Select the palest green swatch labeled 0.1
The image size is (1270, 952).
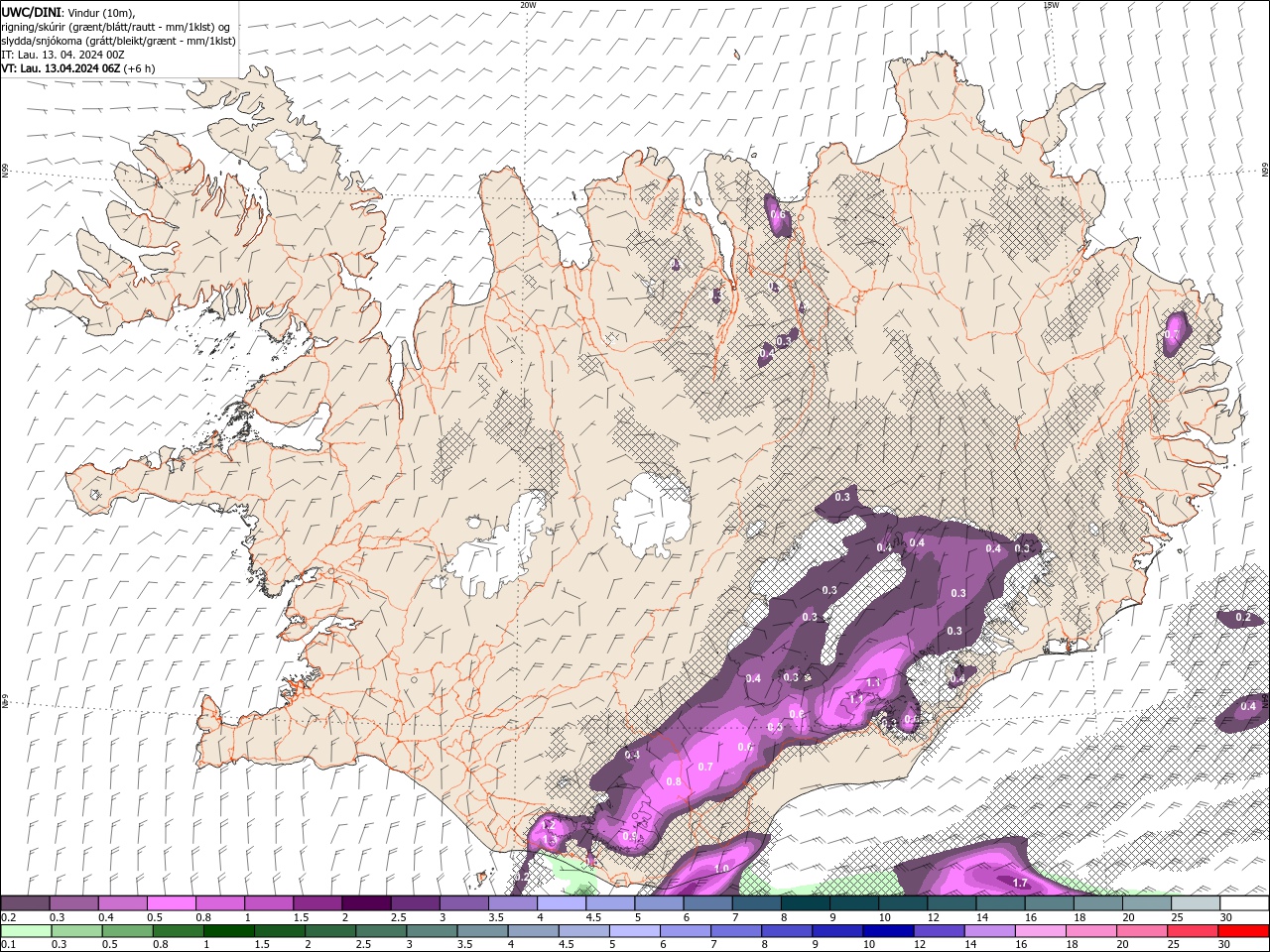pos(26,931)
